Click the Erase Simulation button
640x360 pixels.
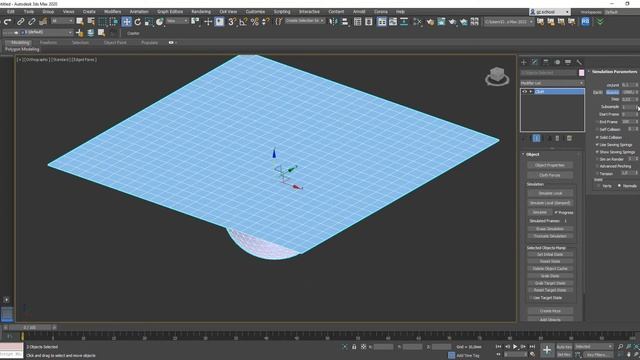(550, 229)
